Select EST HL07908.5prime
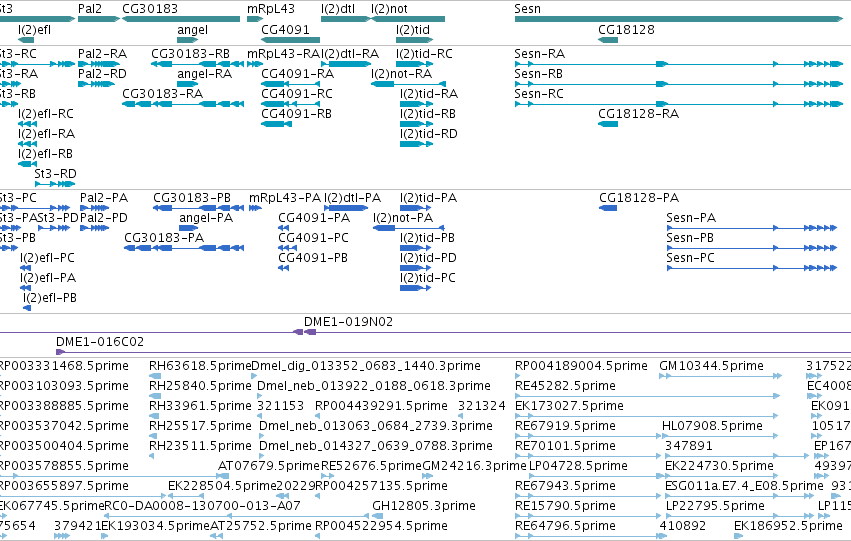 (x=720, y=436)
